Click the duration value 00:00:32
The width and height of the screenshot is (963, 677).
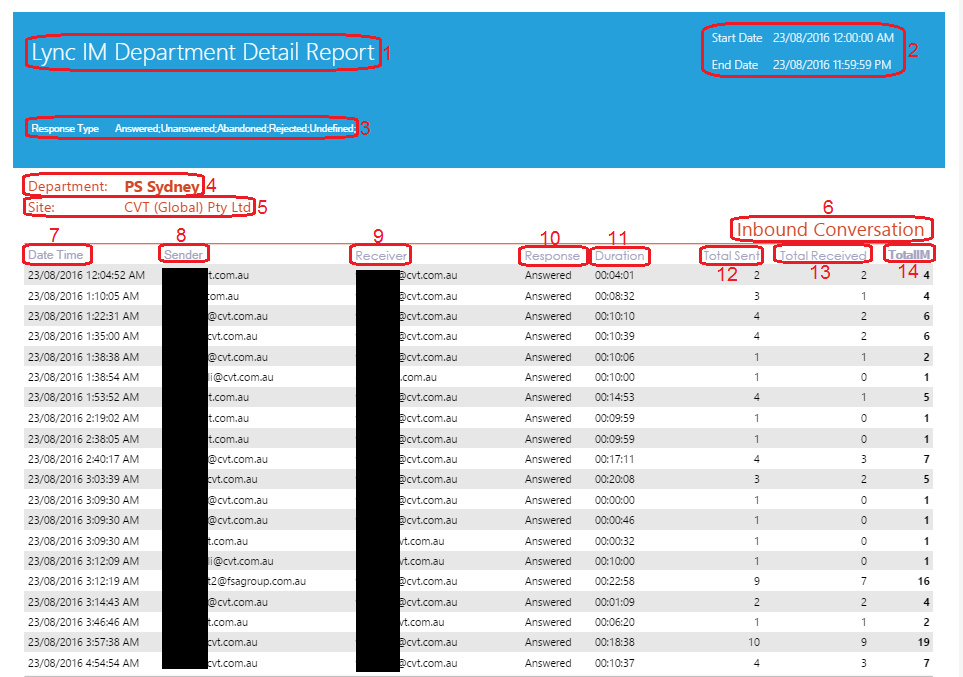click(614, 541)
